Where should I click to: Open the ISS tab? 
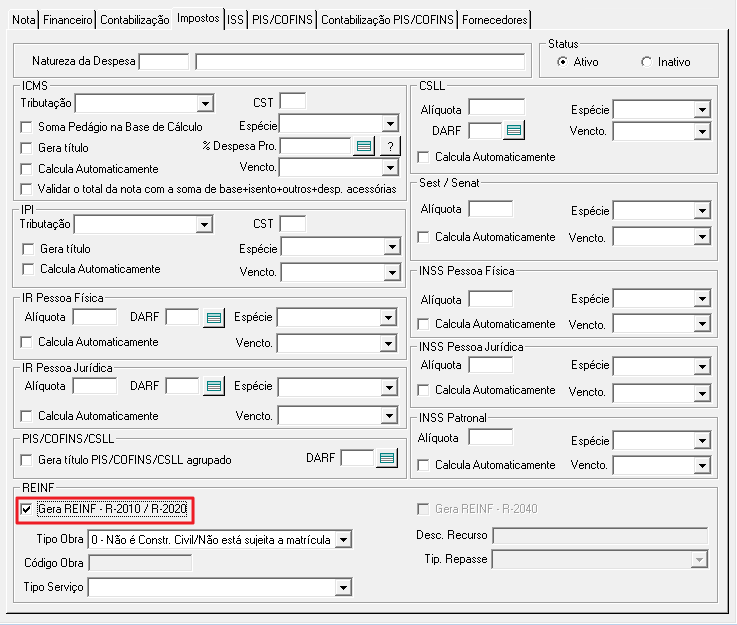click(235, 20)
